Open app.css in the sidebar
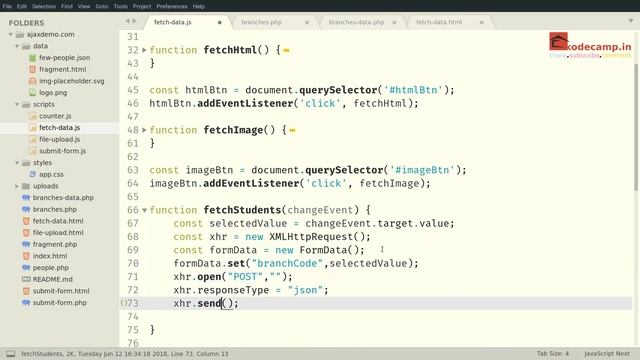The height and width of the screenshot is (360, 640). pyautogui.click(x=51, y=174)
